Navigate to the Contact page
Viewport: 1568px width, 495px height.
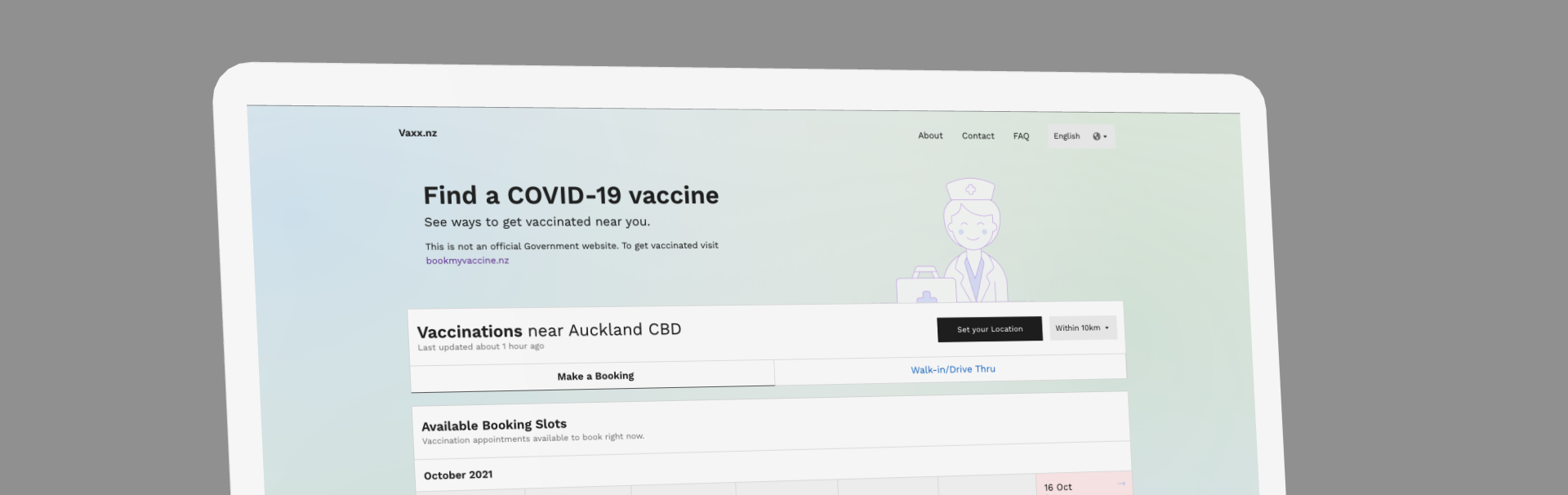[x=978, y=136]
